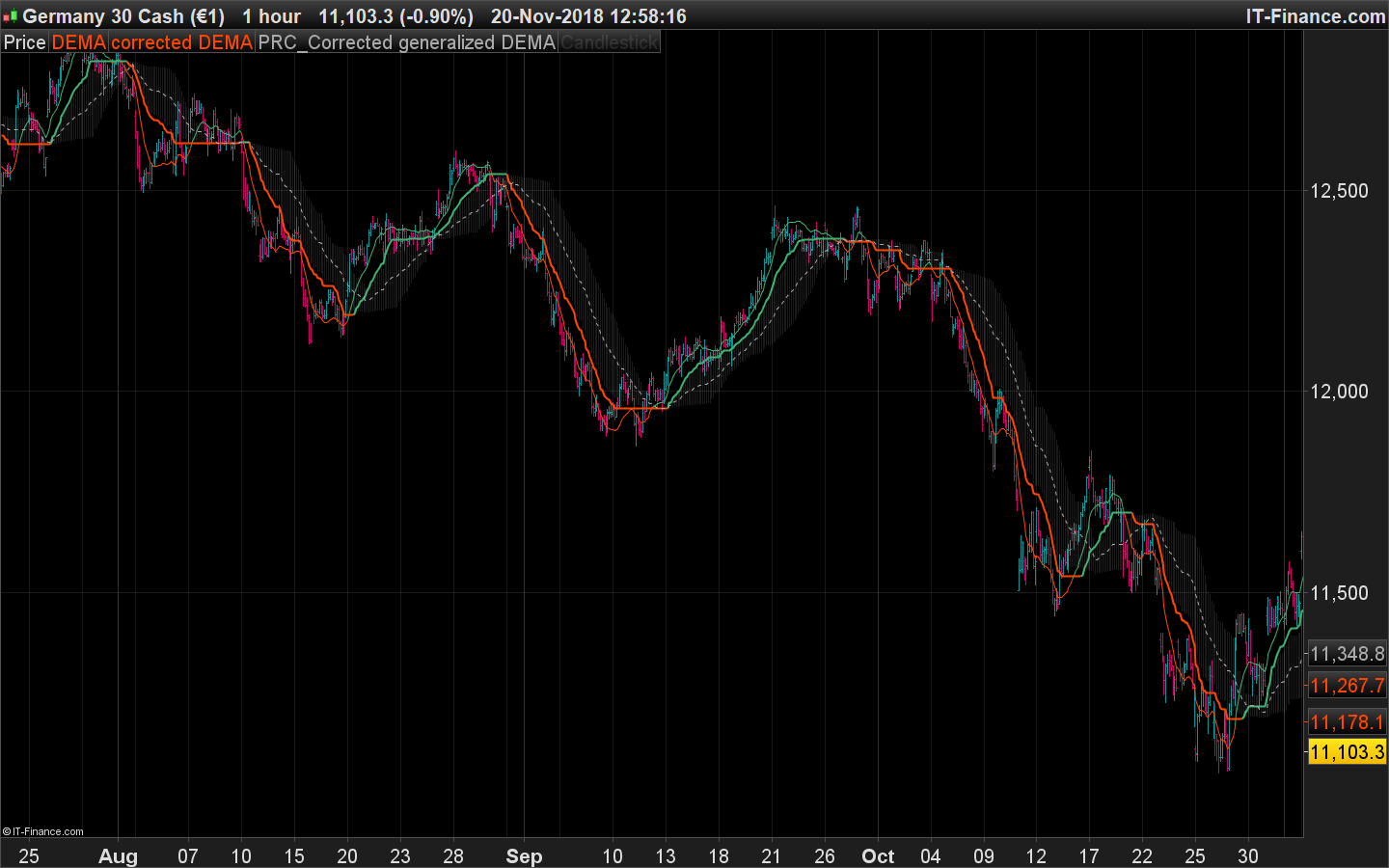Click the 18 date label on time axis
Viewport: 1389px width, 868px height.
[719, 856]
